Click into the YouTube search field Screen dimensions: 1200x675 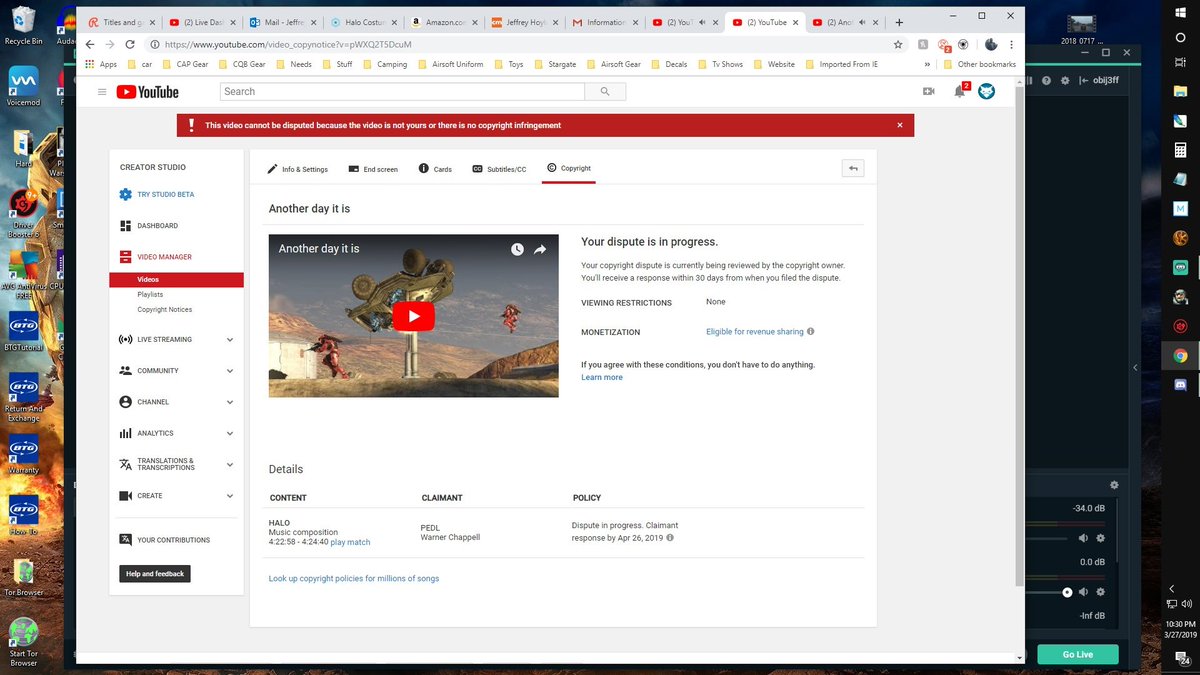402,91
